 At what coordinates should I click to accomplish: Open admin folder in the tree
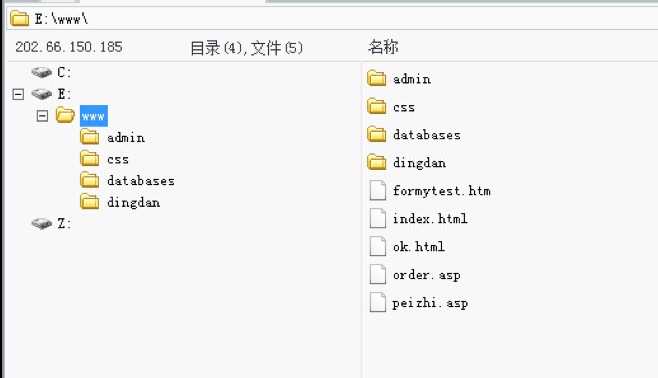click(125, 138)
